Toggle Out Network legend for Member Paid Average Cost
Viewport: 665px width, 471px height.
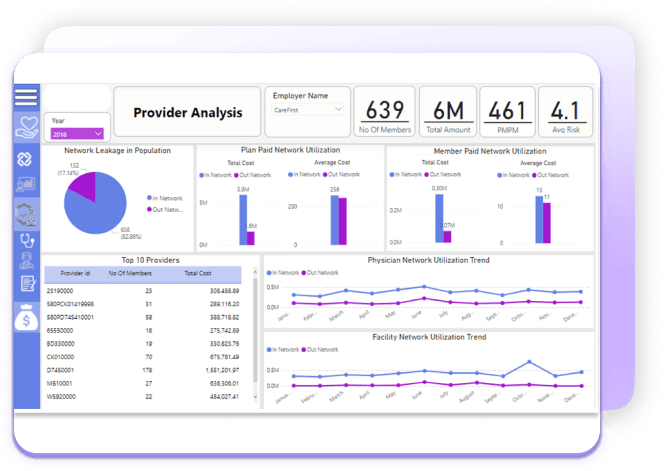[550, 175]
